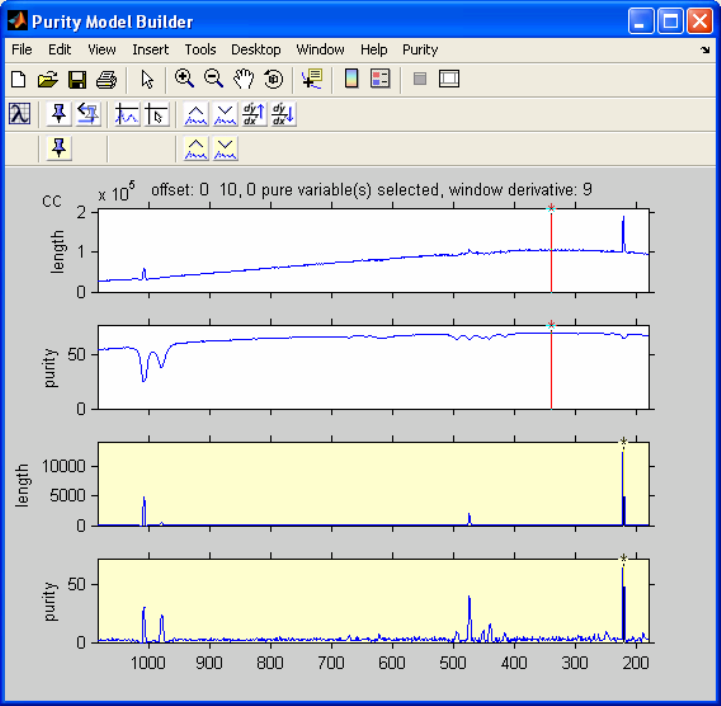Screen dimensions: 721x706
Task: Toggle the Data Cursor tool
Action: point(312,79)
